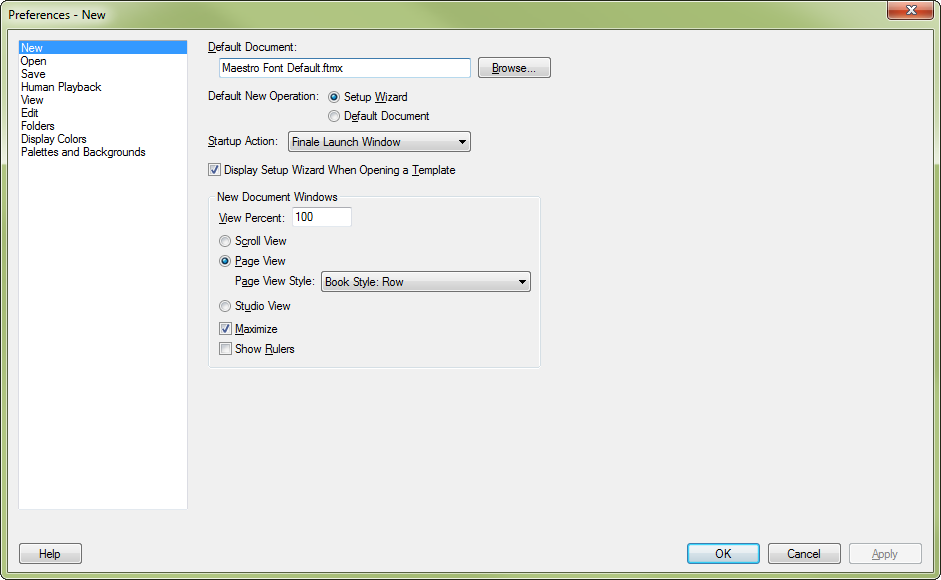Viewport: 941px width, 580px height.
Task: Open the Page View Style dropdown
Action: [425, 282]
